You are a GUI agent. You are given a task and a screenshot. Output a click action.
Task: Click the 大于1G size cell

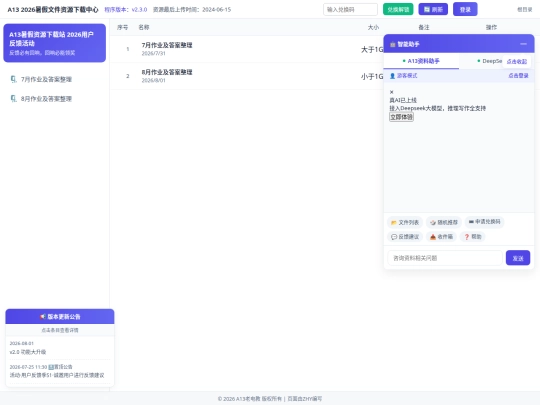372,50
